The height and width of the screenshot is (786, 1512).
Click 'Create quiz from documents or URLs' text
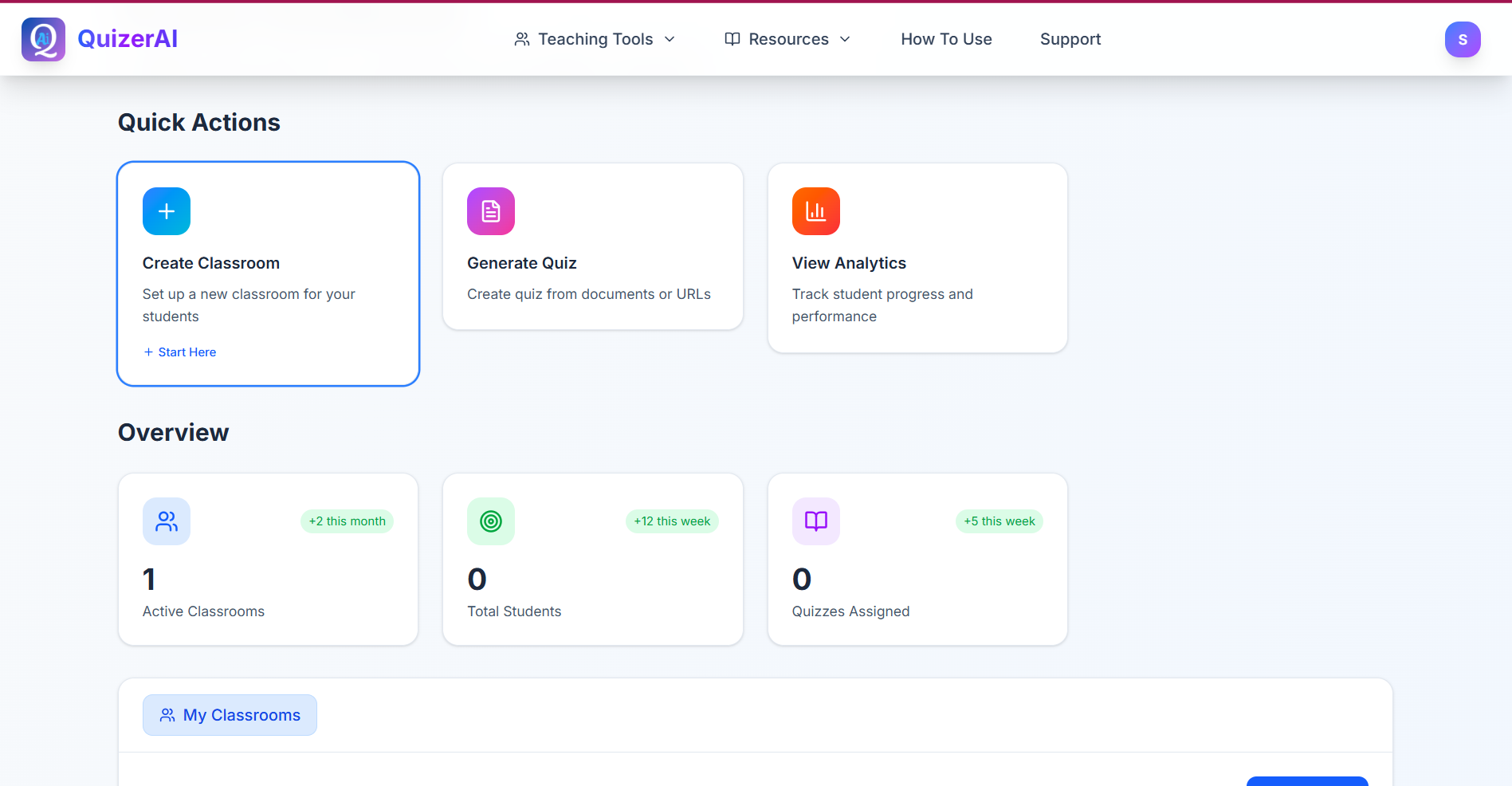click(x=589, y=294)
